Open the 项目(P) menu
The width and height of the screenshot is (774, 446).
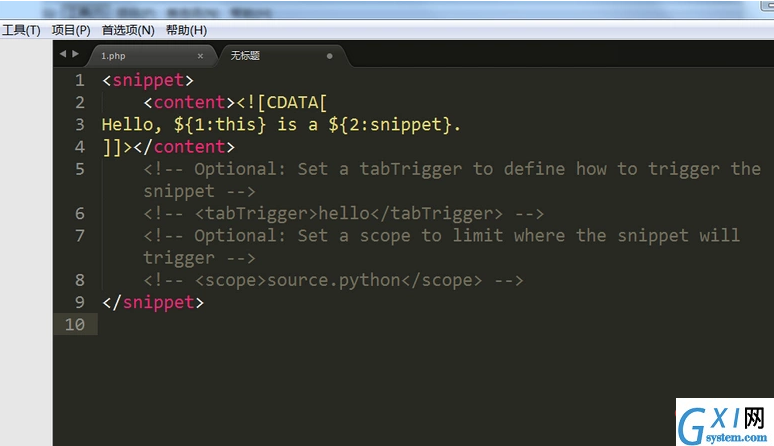[71, 30]
